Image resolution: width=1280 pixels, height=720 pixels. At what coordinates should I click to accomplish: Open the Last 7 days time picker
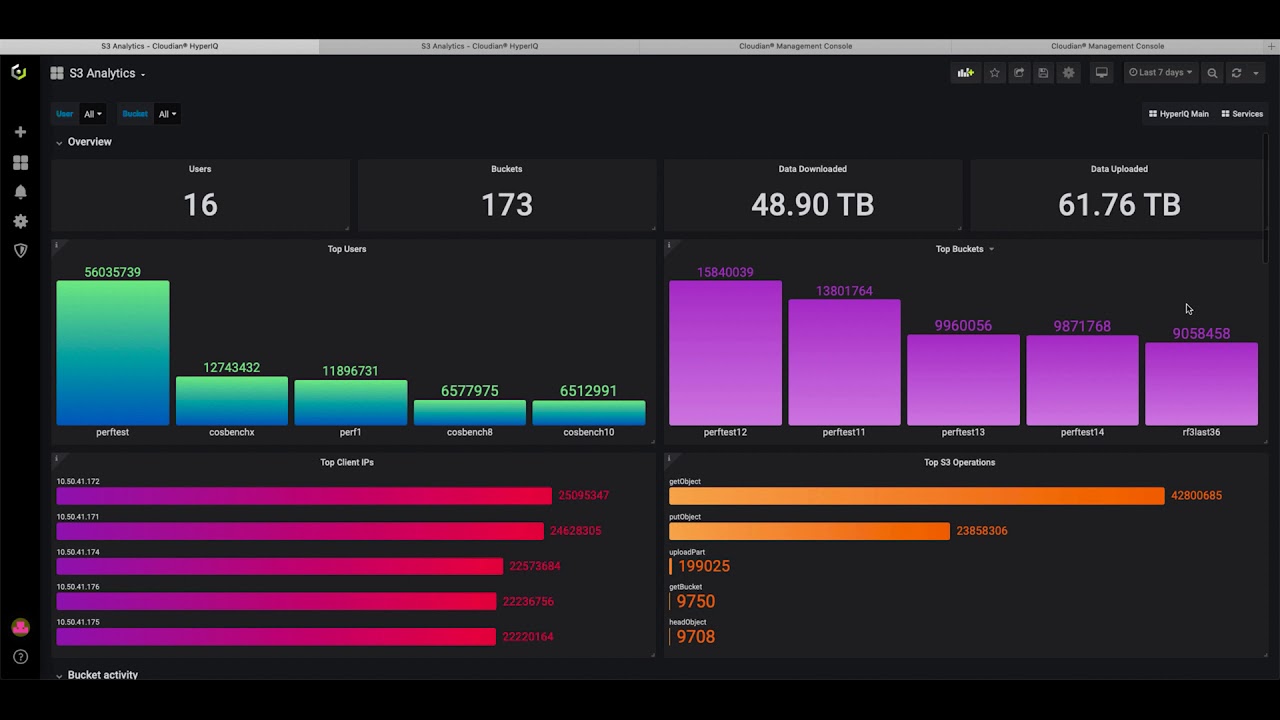[1160, 73]
